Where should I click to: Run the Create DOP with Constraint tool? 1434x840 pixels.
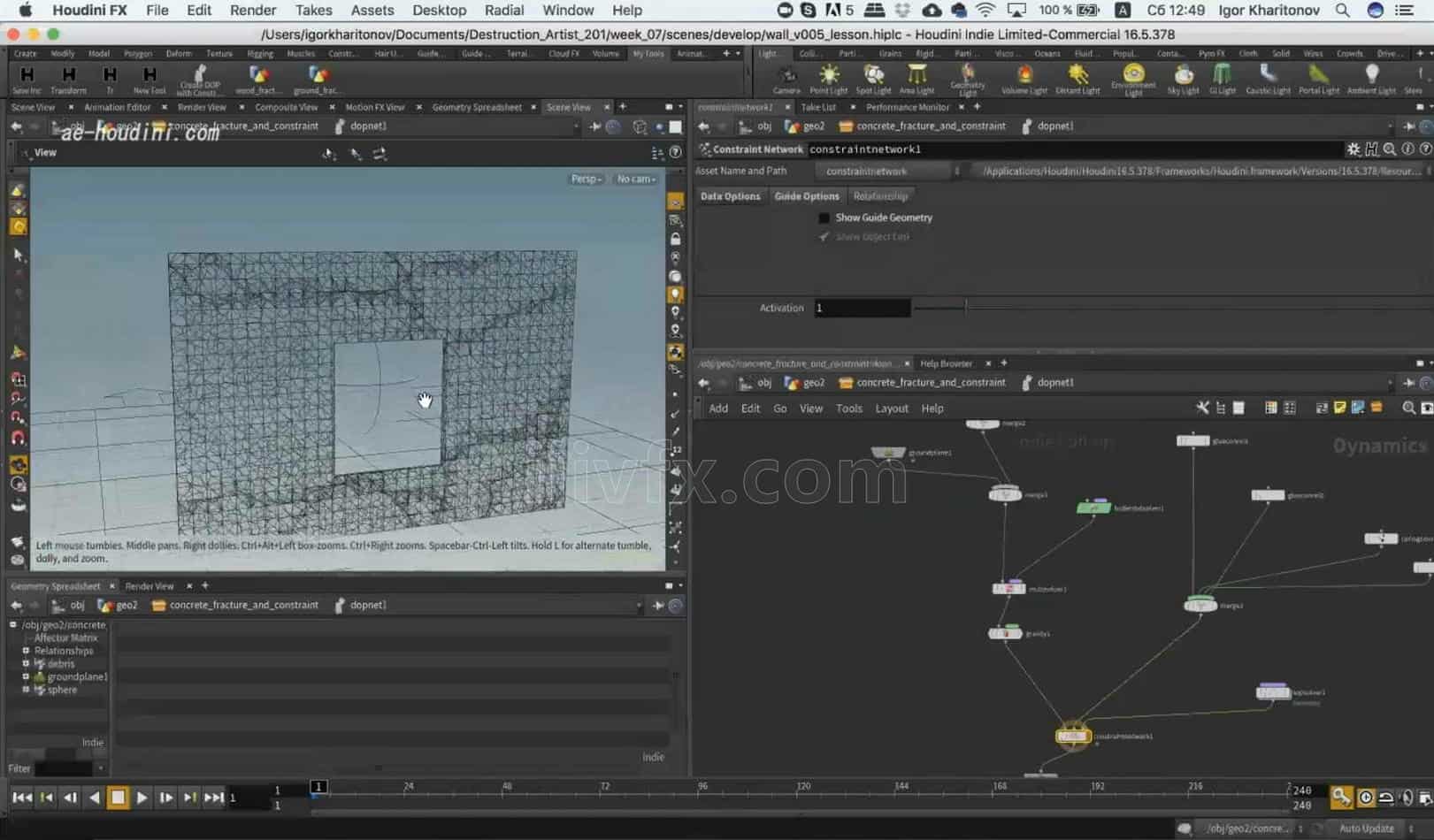[199, 80]
